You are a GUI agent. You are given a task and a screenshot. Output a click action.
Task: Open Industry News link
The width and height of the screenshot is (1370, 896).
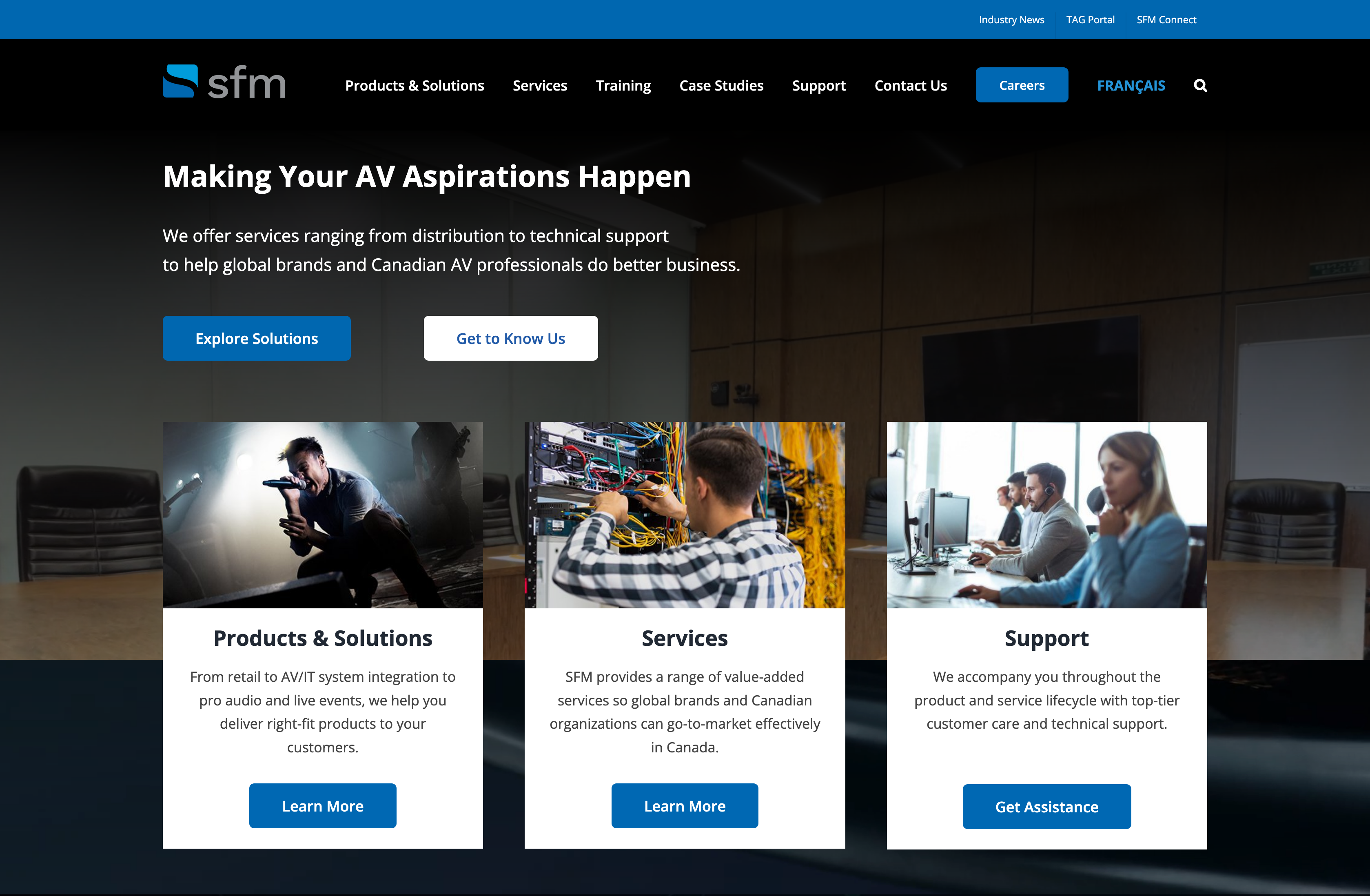coord(1011,20)
